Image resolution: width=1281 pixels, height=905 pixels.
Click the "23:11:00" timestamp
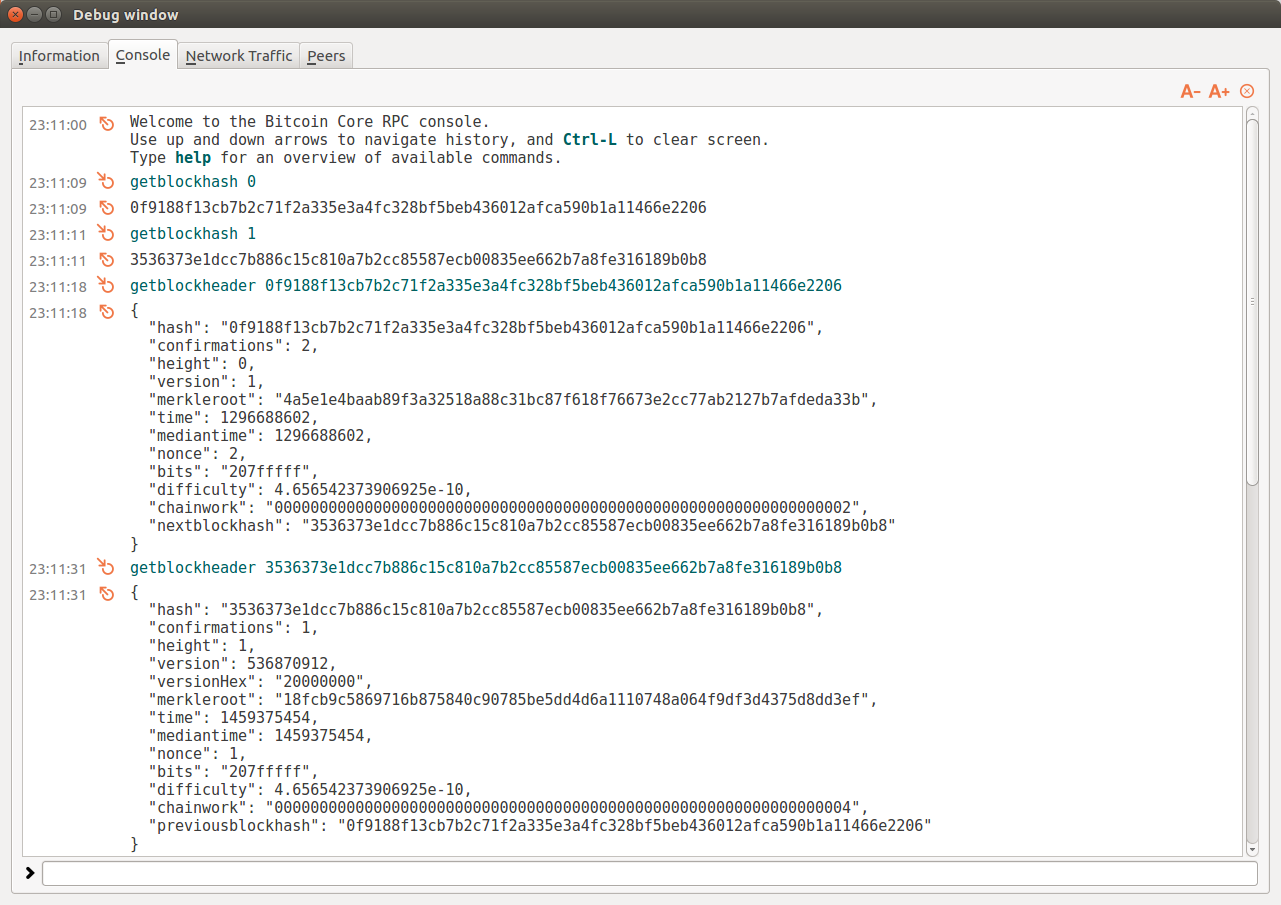[x=58, y=125]
